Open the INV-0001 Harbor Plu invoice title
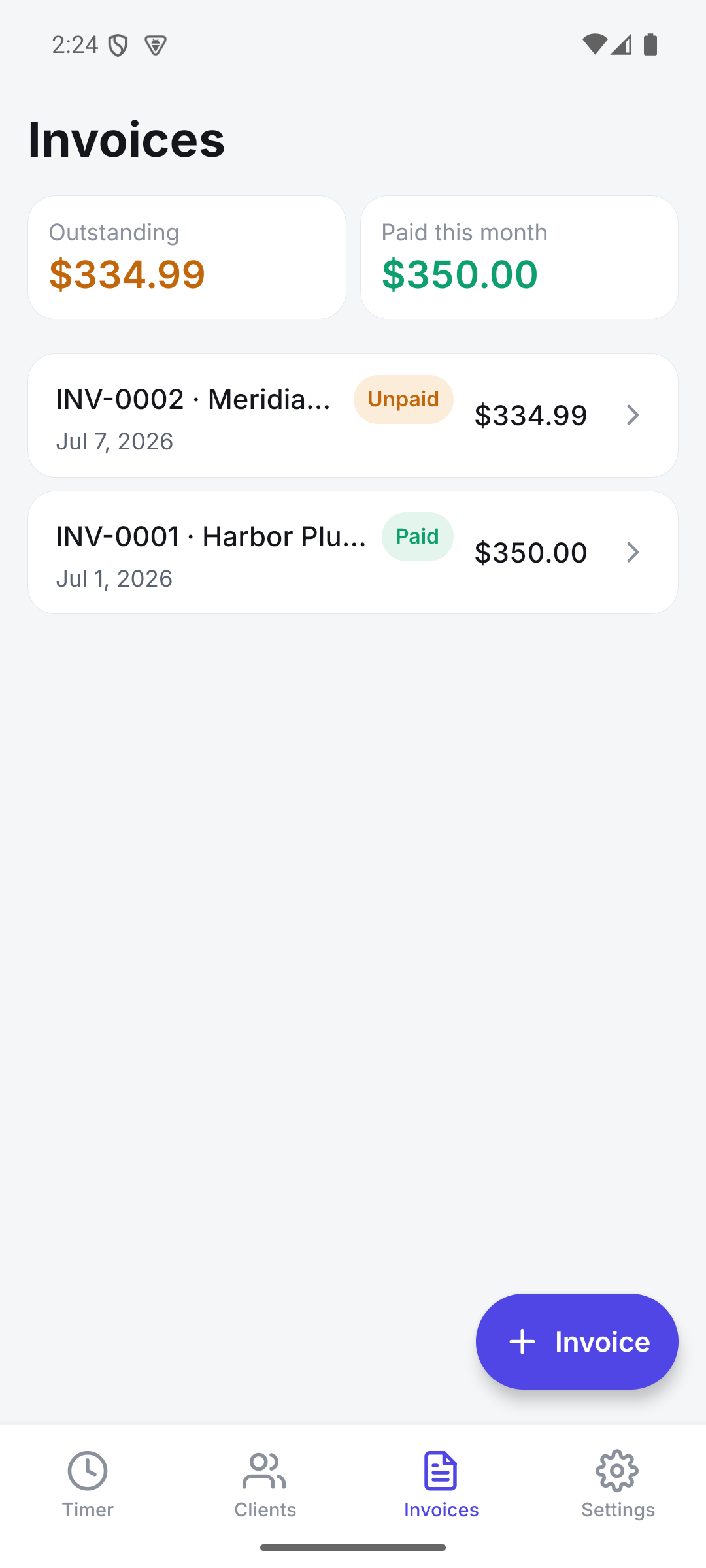 tap(210, 536)
